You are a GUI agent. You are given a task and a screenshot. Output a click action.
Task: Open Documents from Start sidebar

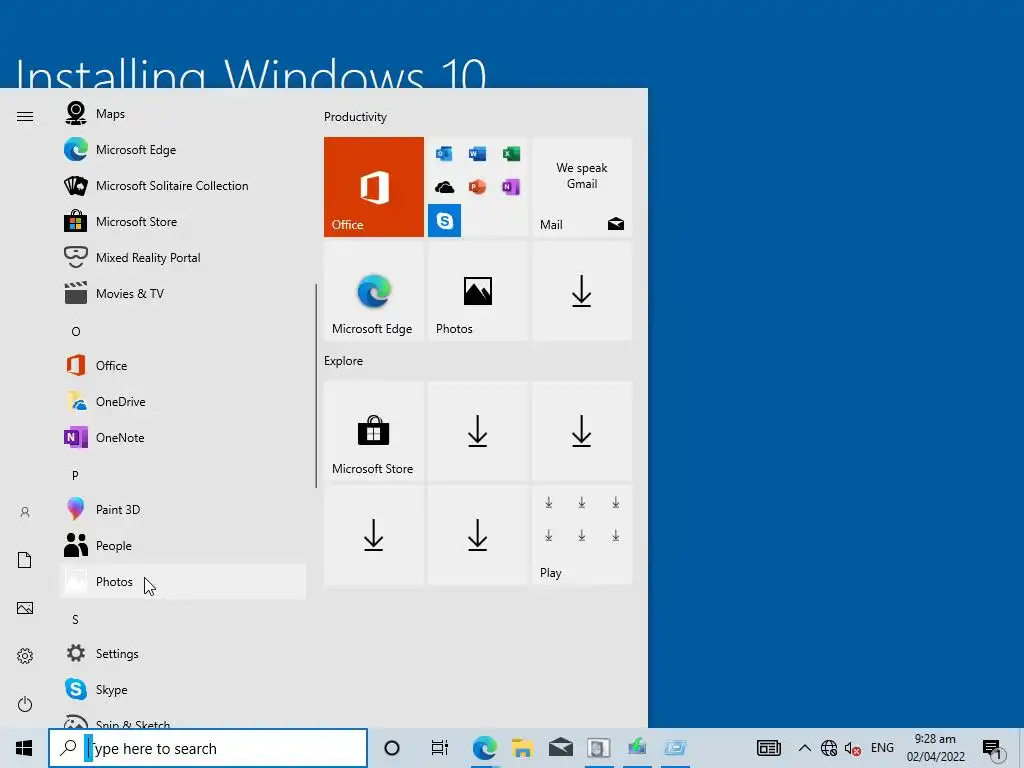pyautogui.click(x=25, y=560)
